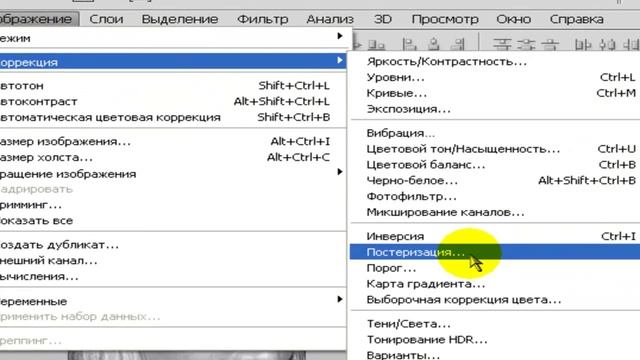The image size is (640, 360).
Task: Click the Distribute Vertical Centers icon
Action: 526,44
